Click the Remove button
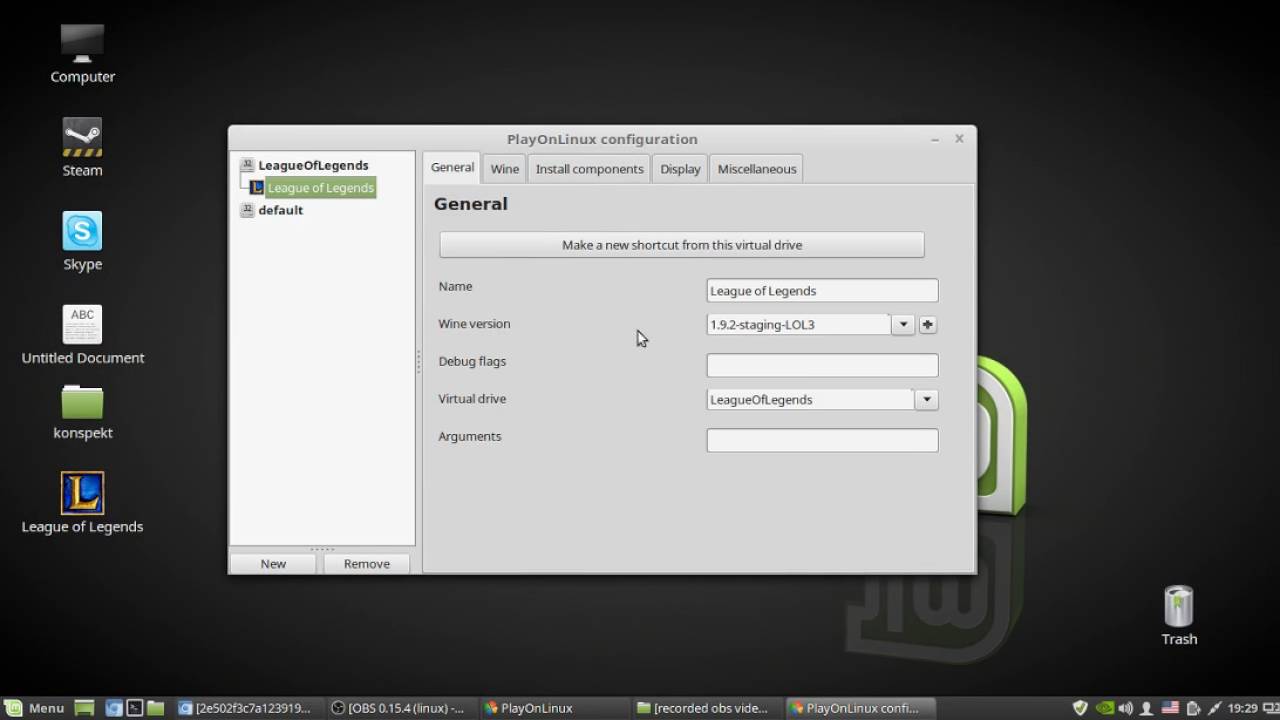This screenshot has height=720, width=1280. click(x=367, y=564)
